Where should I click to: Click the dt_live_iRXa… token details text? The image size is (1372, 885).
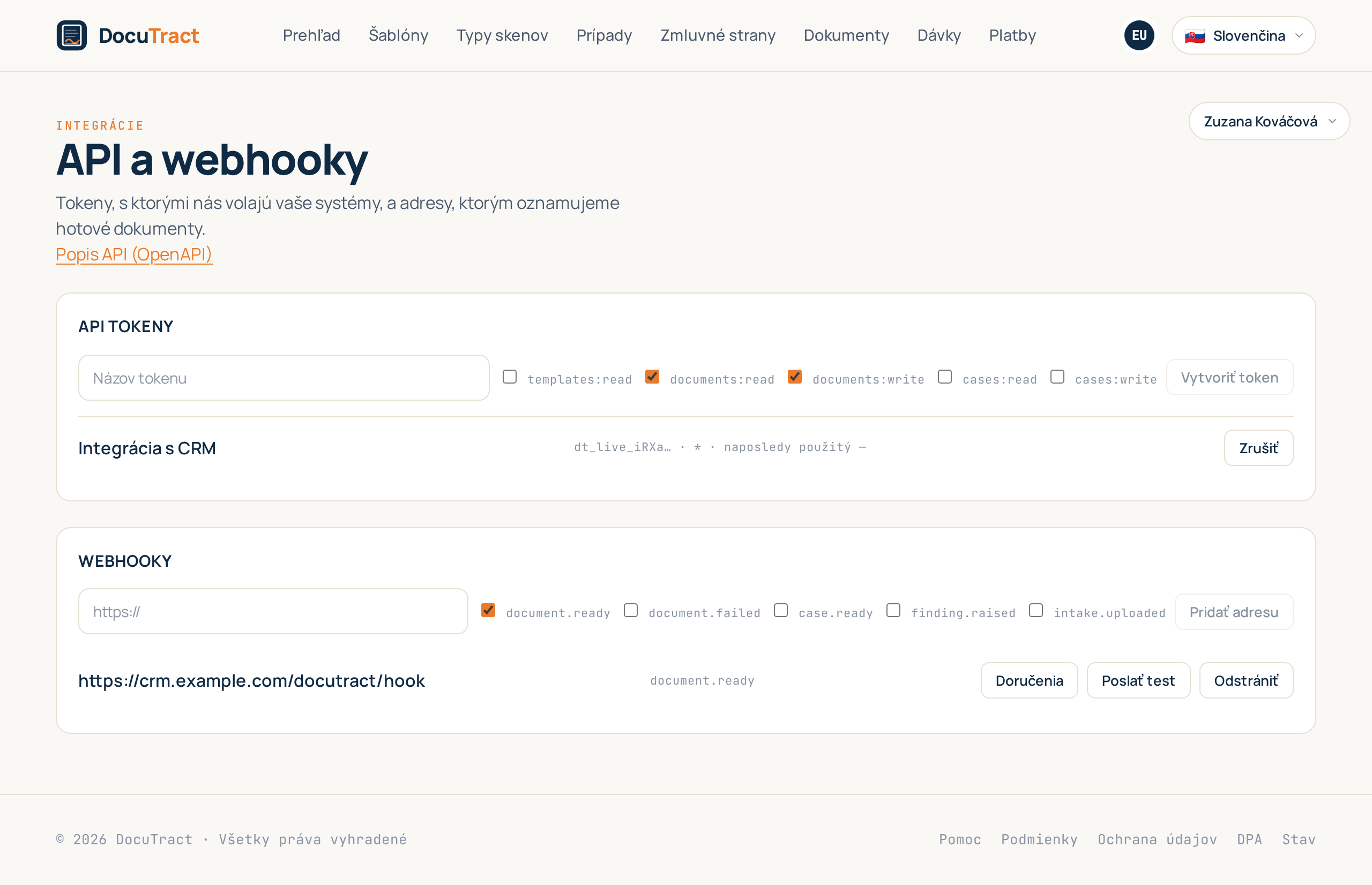tap(720, 447)
